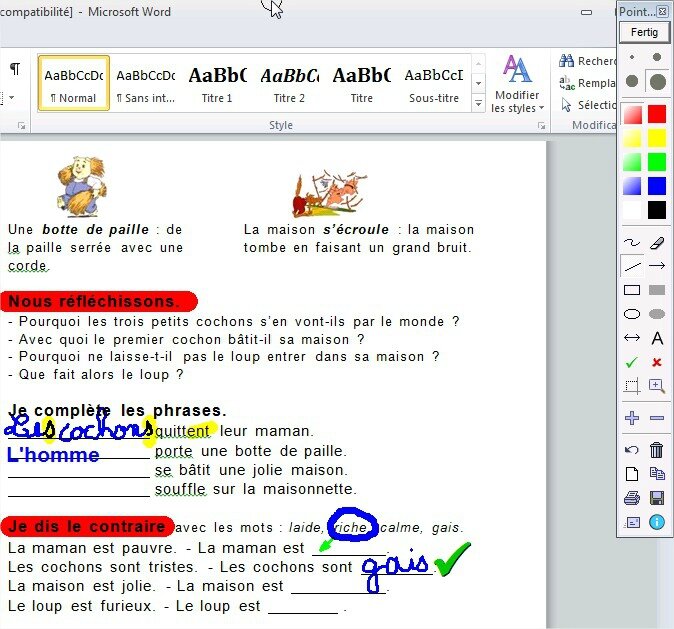Click the printer icon in Pointofix
Screen dimensions: 674x629
[x=632, y=498]
